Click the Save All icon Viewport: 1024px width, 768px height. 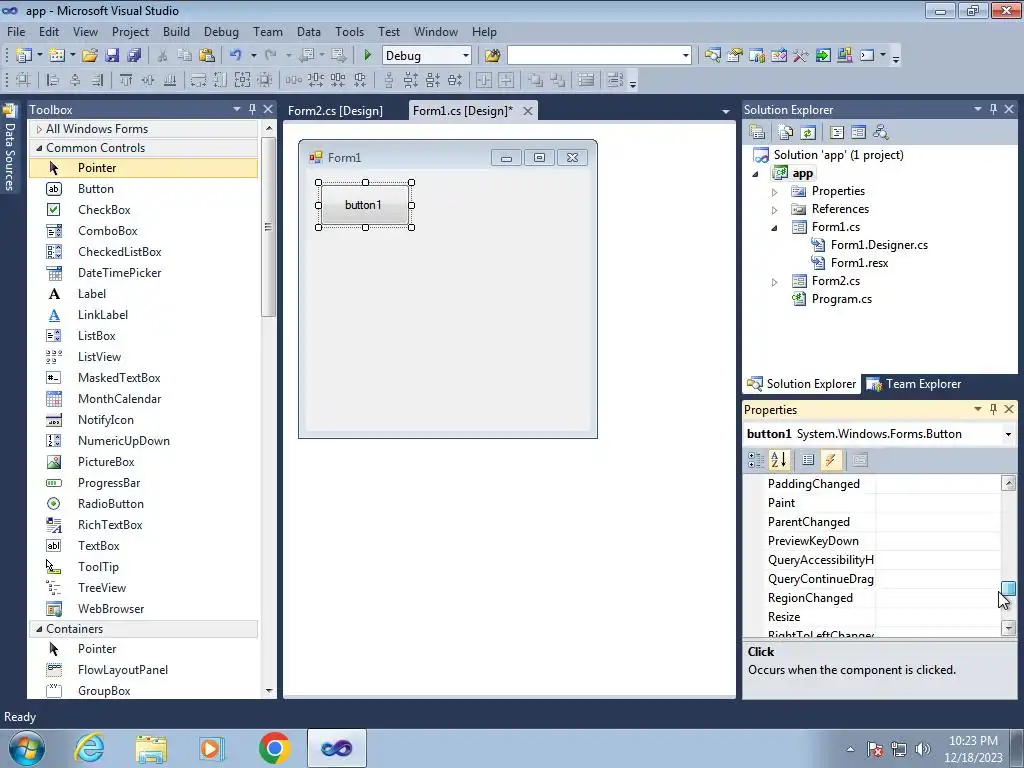tap(134, 56)
